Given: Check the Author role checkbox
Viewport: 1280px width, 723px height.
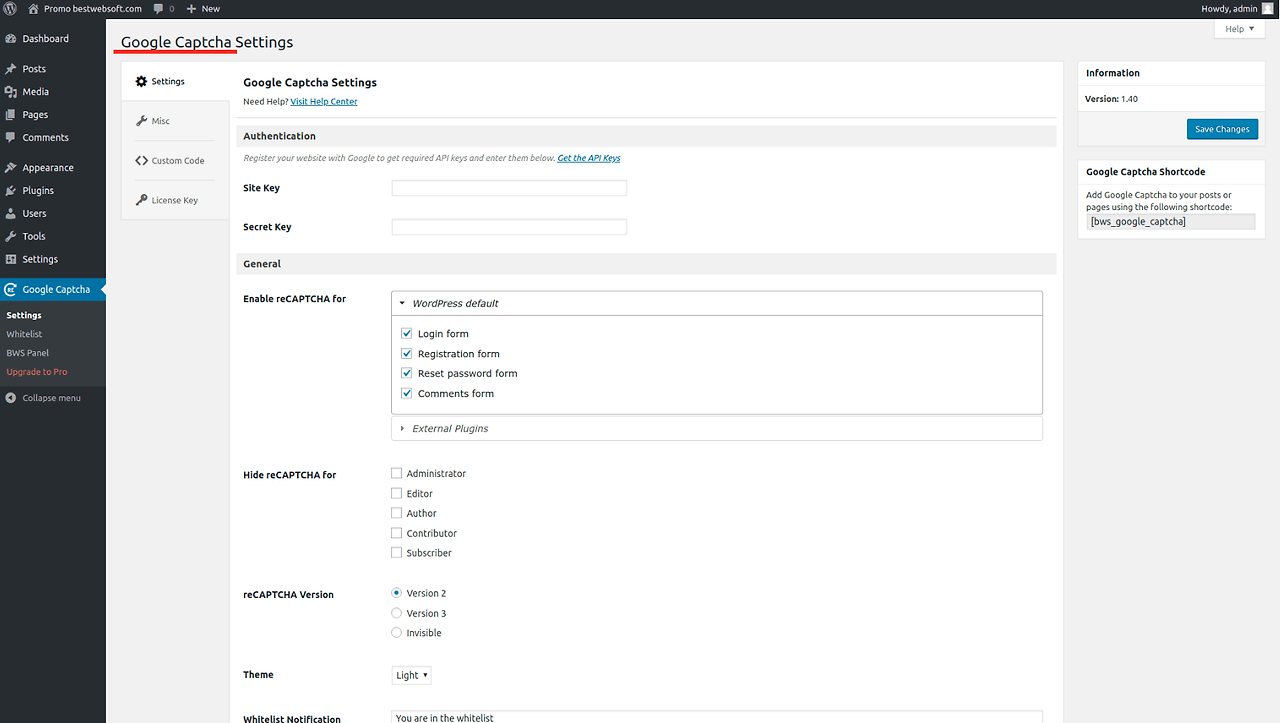Looking at the screenshot, I should [x=397, y=514].
